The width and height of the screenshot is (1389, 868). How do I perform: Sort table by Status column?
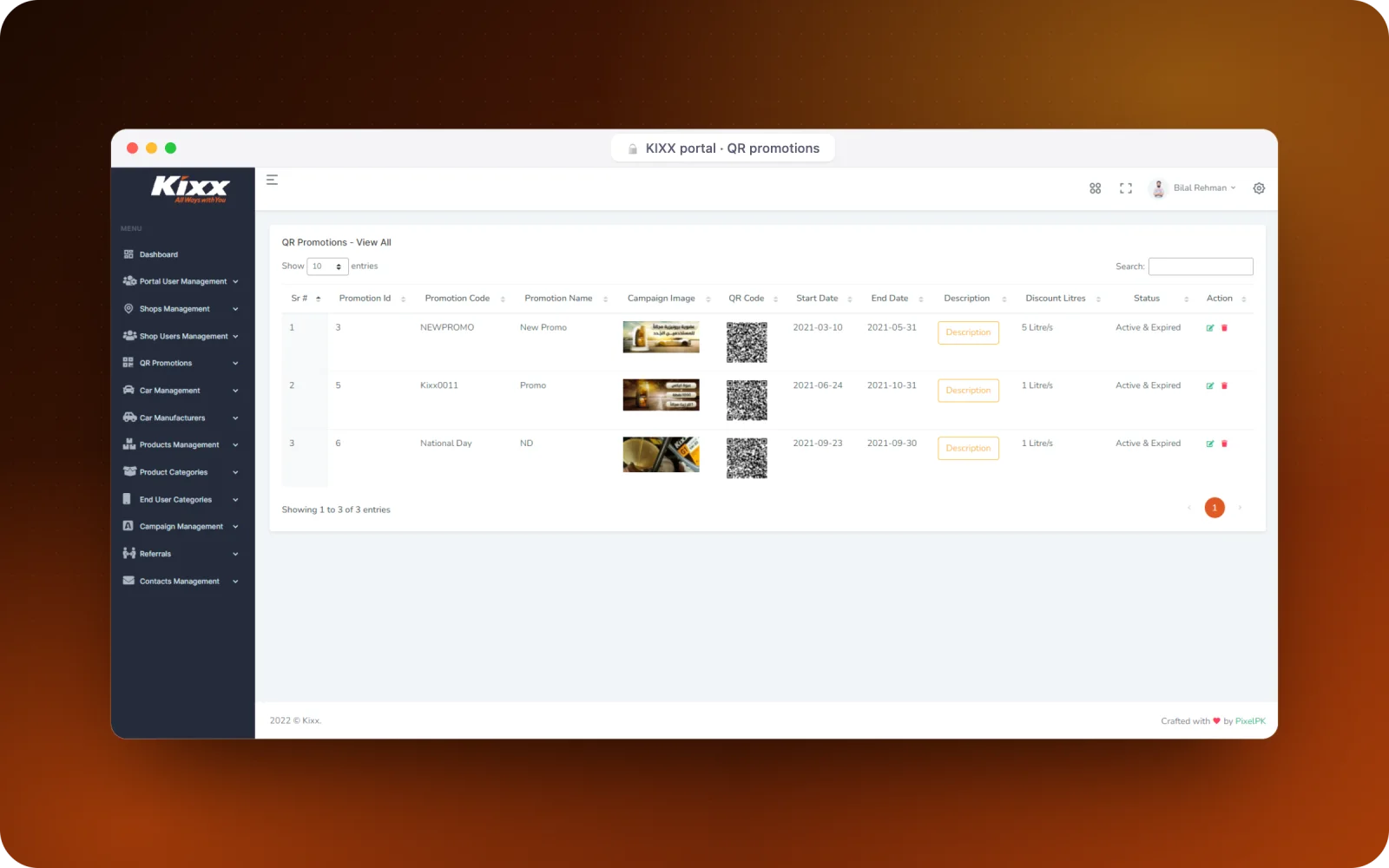coord(1153,299)
